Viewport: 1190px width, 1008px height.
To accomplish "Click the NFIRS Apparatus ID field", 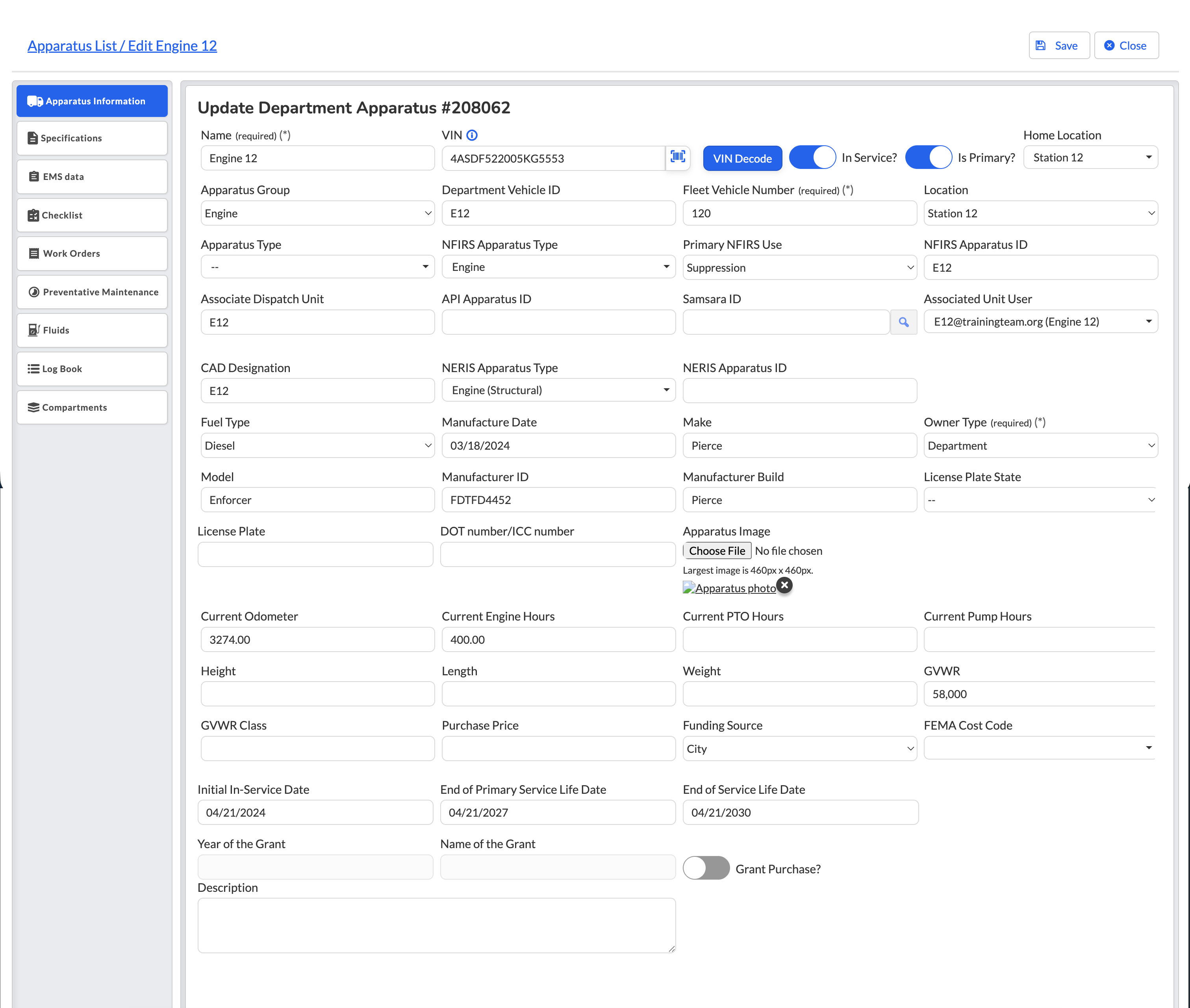I will point(1041,267).
